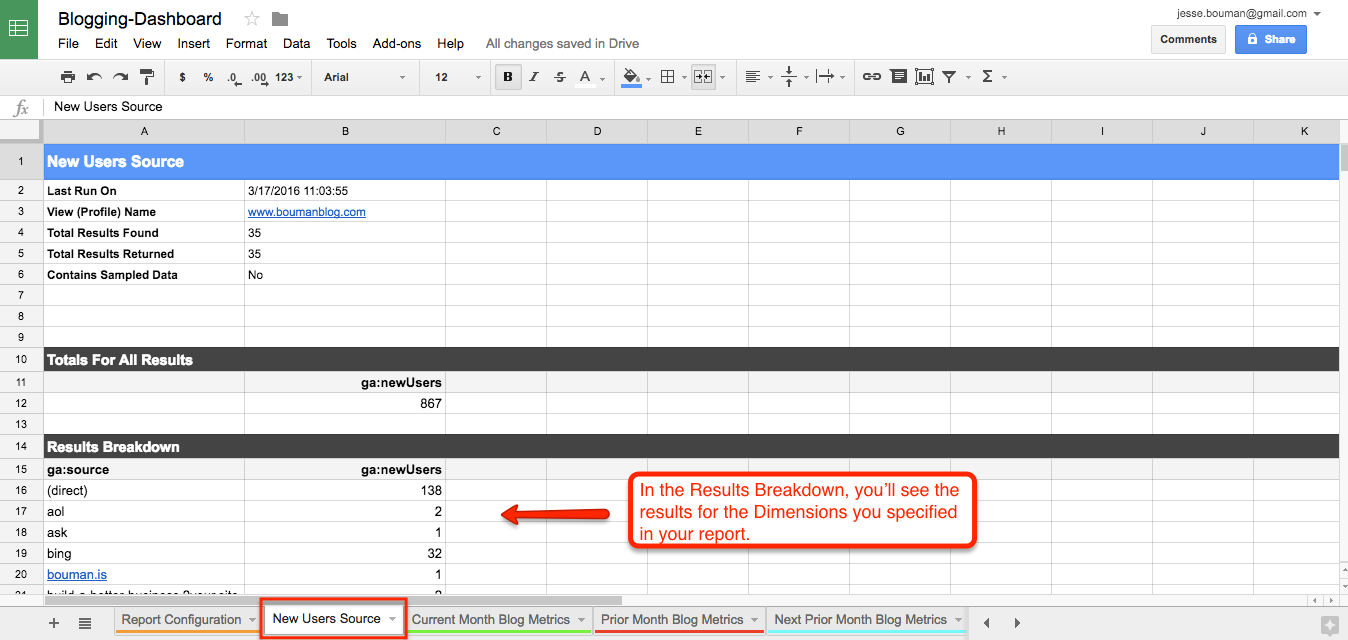1348x640 pixels.
Task: Click the undo arrow
Action: pyautogui.click(x=91, y=76)
